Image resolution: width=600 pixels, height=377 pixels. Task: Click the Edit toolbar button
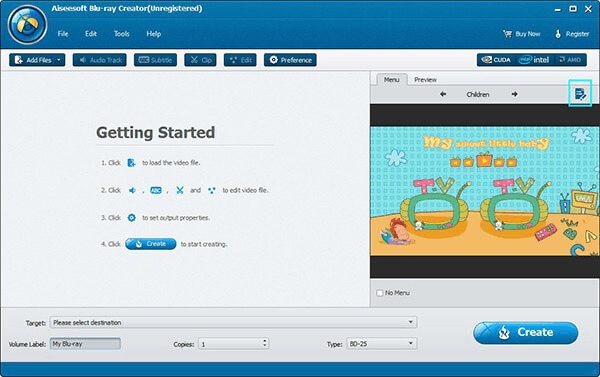240,60
